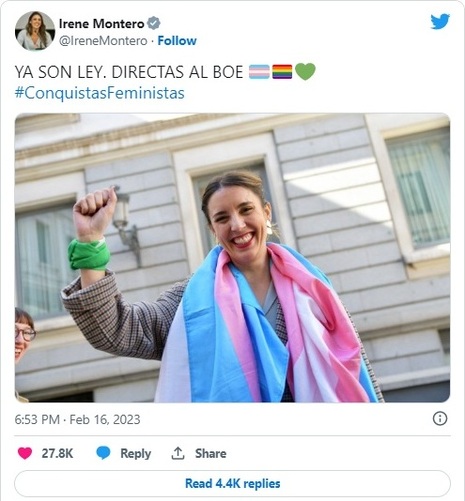Image resolution: width=465 pixels, height=501 pixels.
Task: Click the transgender flag emoji
Action: point(259,72)
